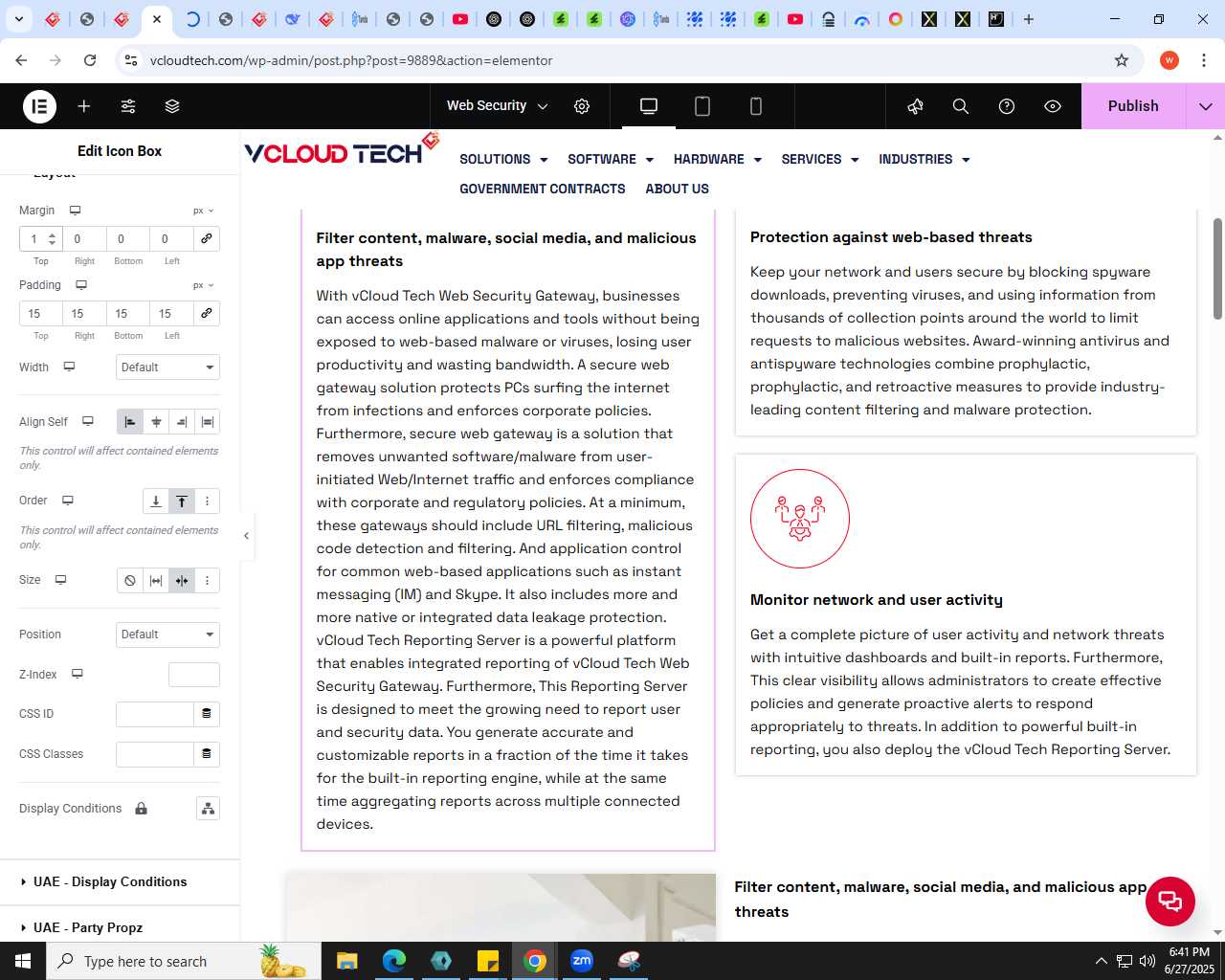Expand UAE - Display Conditions section
1225x980 pixels.
tap(120, 882)
